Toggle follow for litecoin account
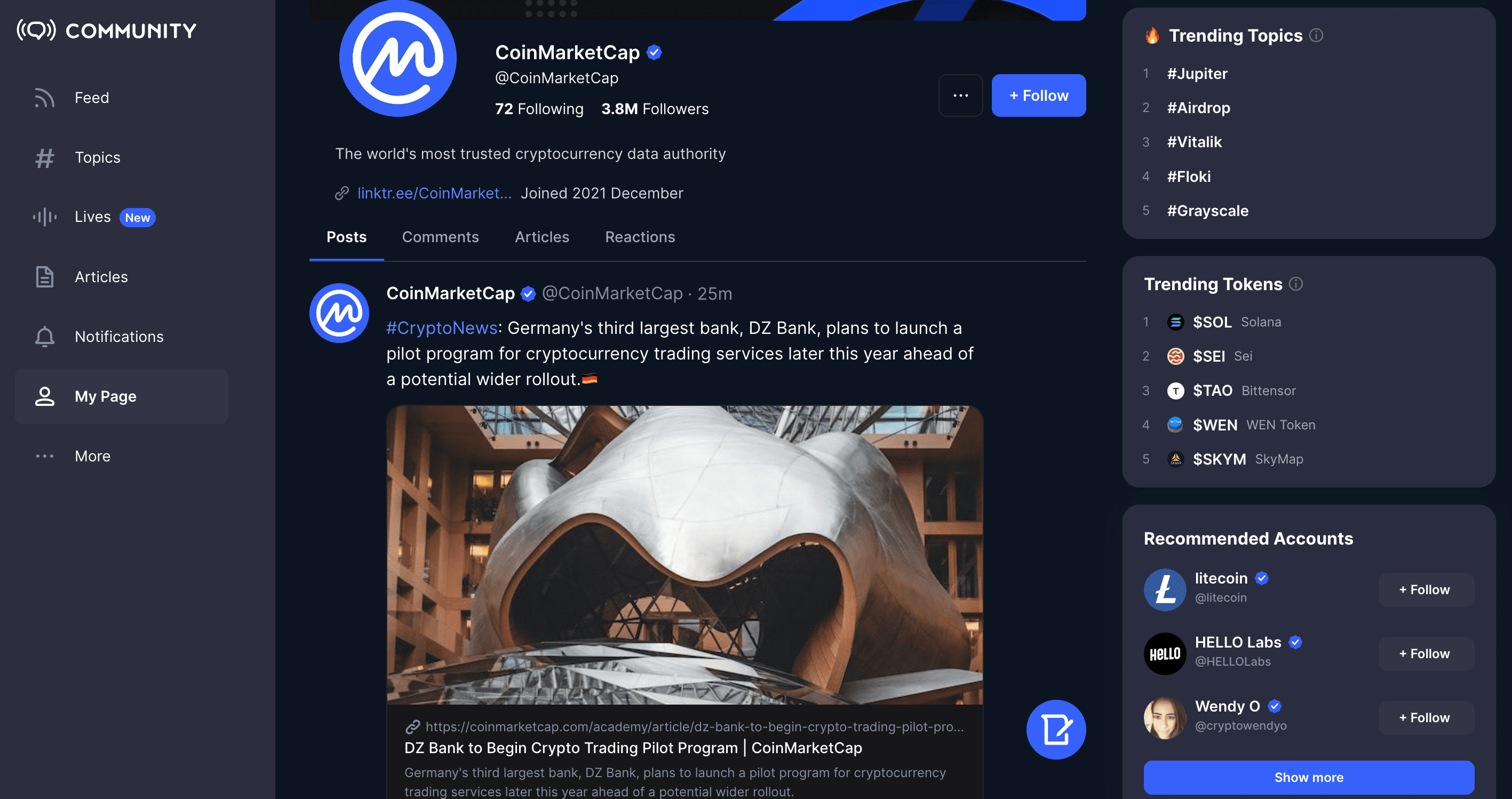The height and width of the screenshot is (799, 1512). (x=1425, y=589)
